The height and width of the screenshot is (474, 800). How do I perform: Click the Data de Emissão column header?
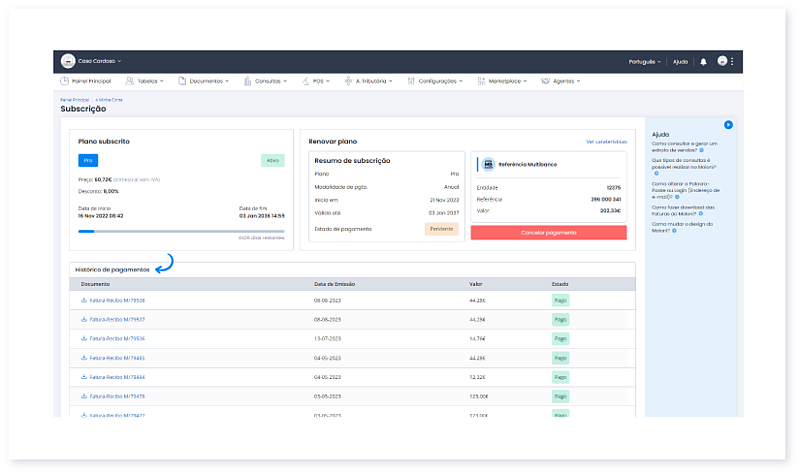click(x=334, y=284)
